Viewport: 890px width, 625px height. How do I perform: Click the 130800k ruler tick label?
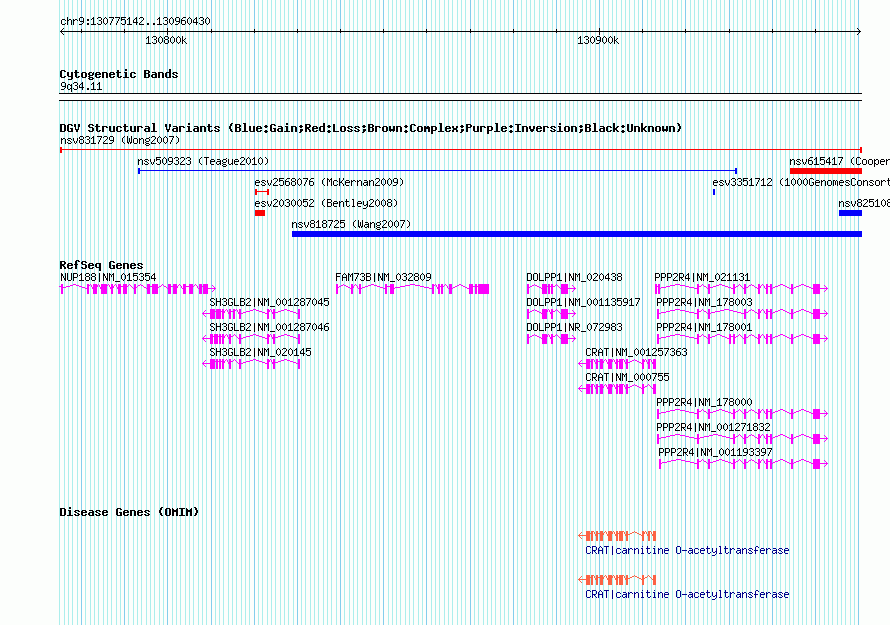pos(166,40)
